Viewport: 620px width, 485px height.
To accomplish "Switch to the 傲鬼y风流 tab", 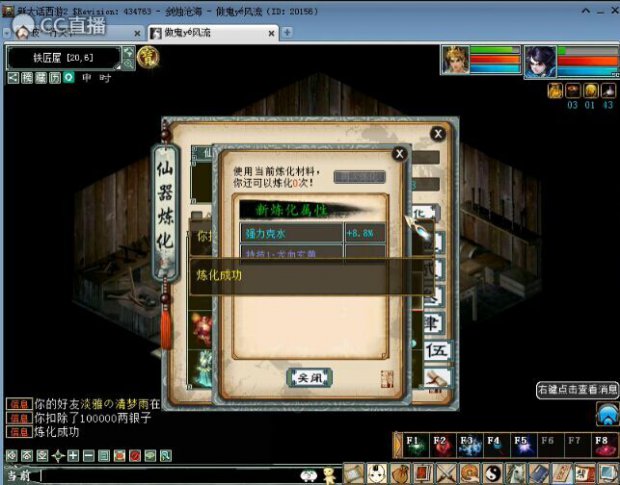I will click(x=210, y=32).
